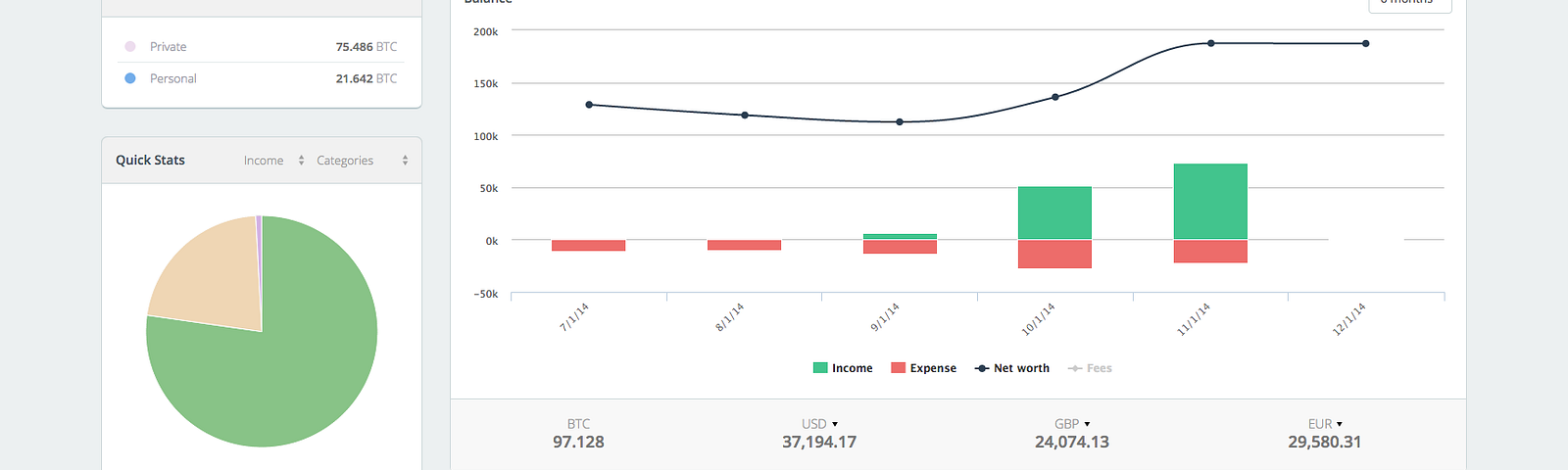Click the 75.486 BTC balance

(367, 47)
